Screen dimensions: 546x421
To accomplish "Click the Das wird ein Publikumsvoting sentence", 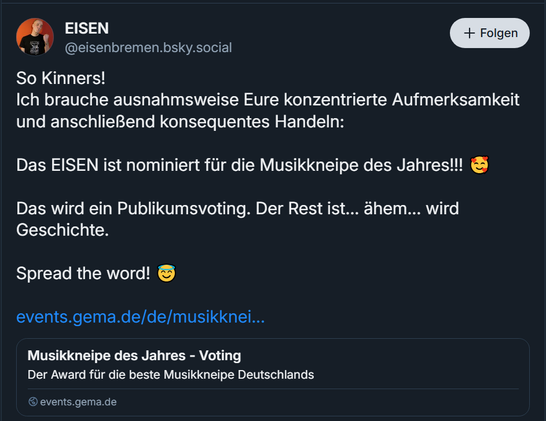I will pyautogui.click(x=133, y=208).
